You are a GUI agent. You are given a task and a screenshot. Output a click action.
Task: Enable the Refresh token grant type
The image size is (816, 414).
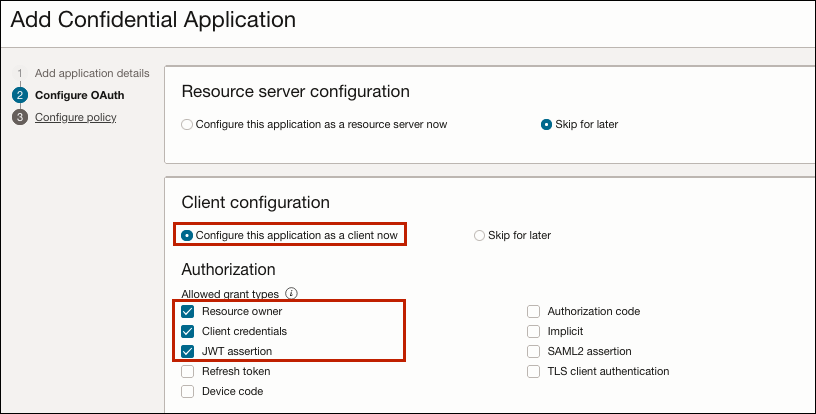tap(187, 371)
